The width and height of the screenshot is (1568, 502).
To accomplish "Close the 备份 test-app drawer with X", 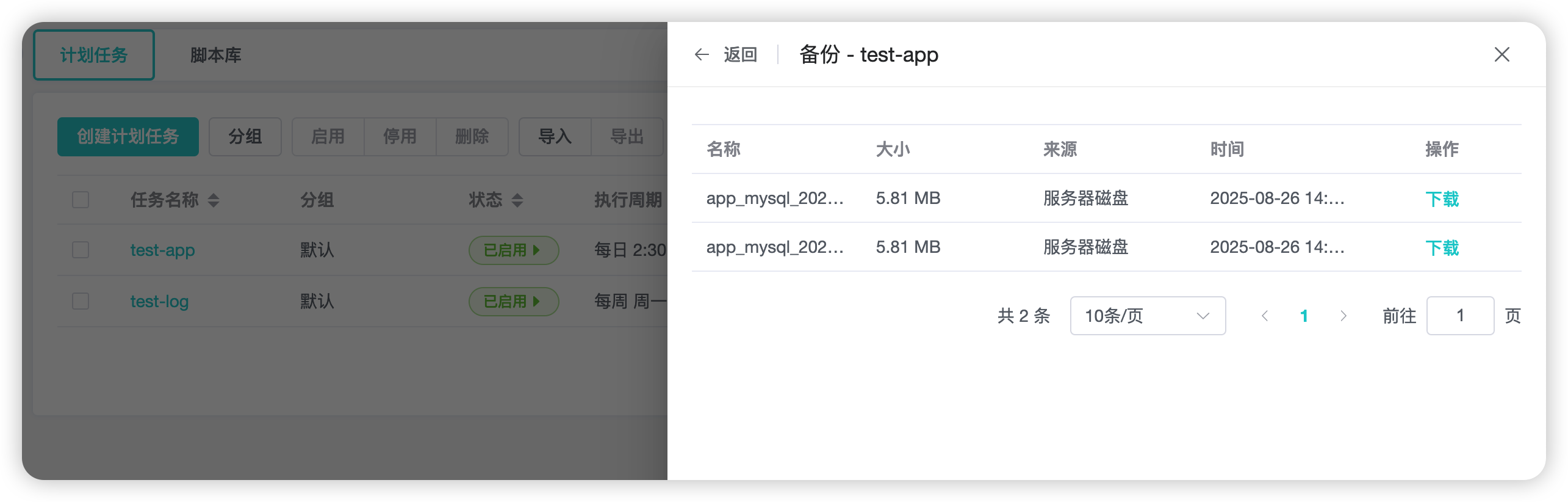I will coord(1502,54).
